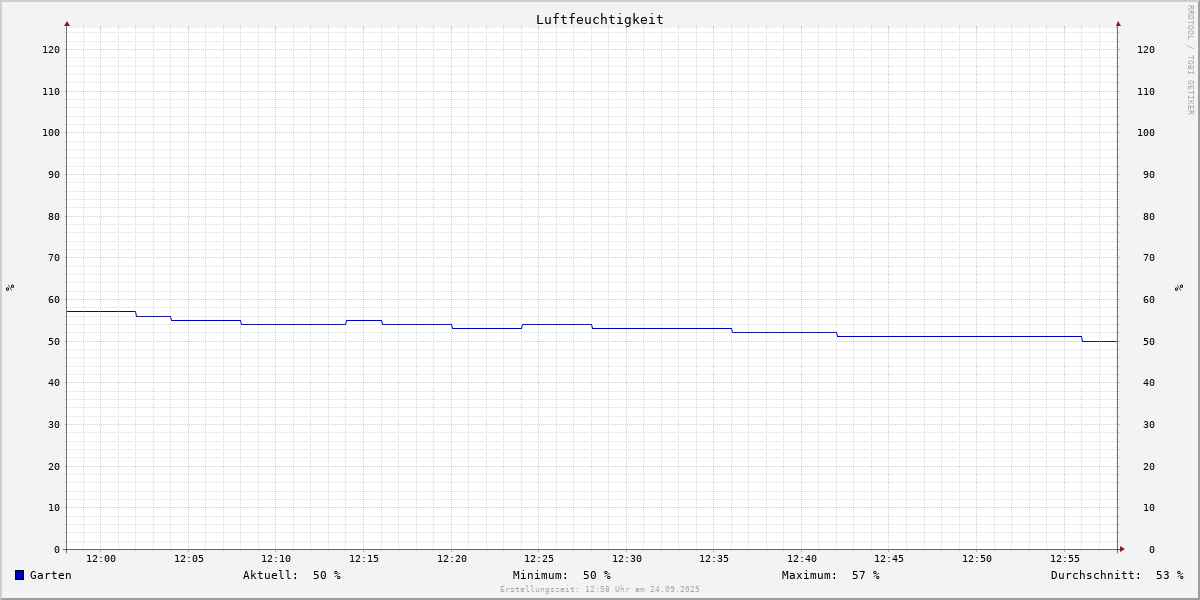Click the 12:50 time axis label

(977, 559)
